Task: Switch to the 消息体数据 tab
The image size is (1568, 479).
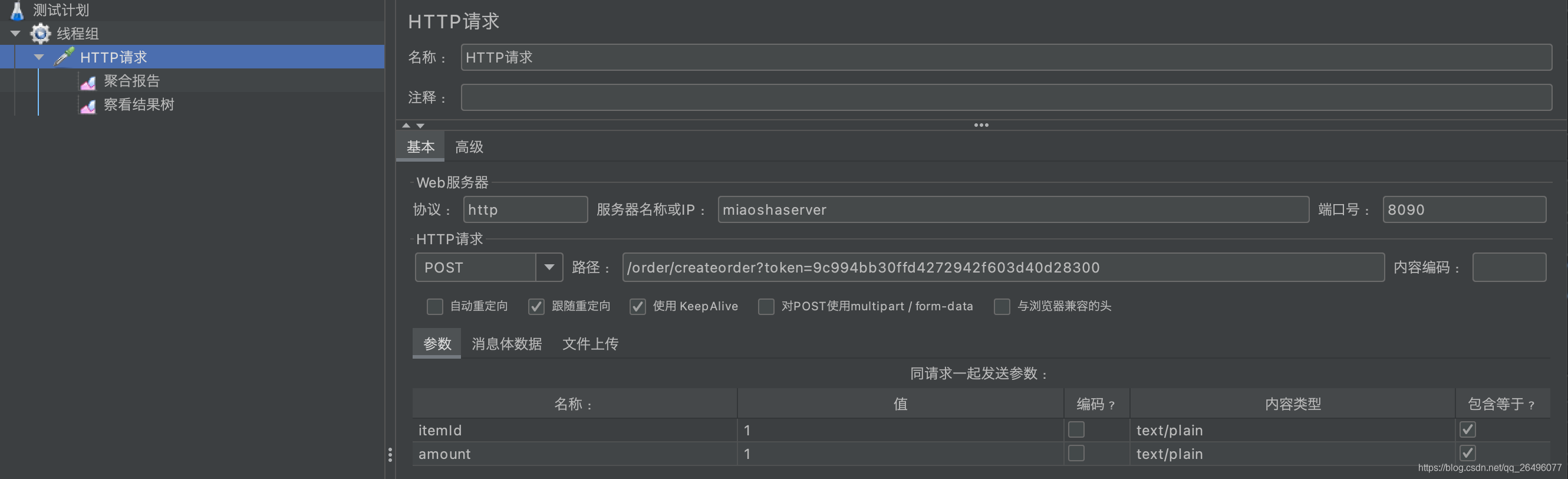Action: click(506, 344)
